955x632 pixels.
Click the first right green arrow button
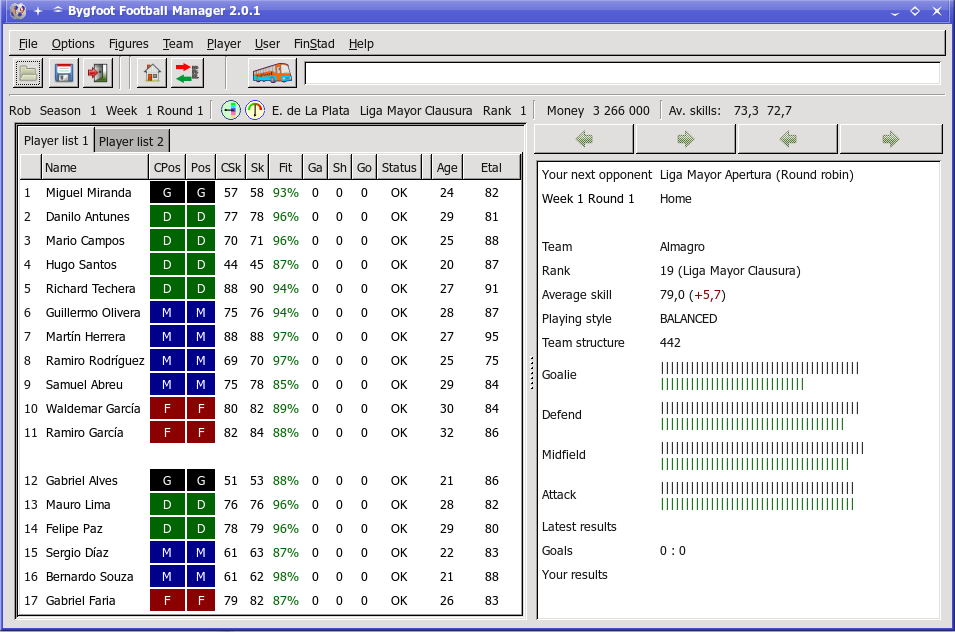pos(685,139)
